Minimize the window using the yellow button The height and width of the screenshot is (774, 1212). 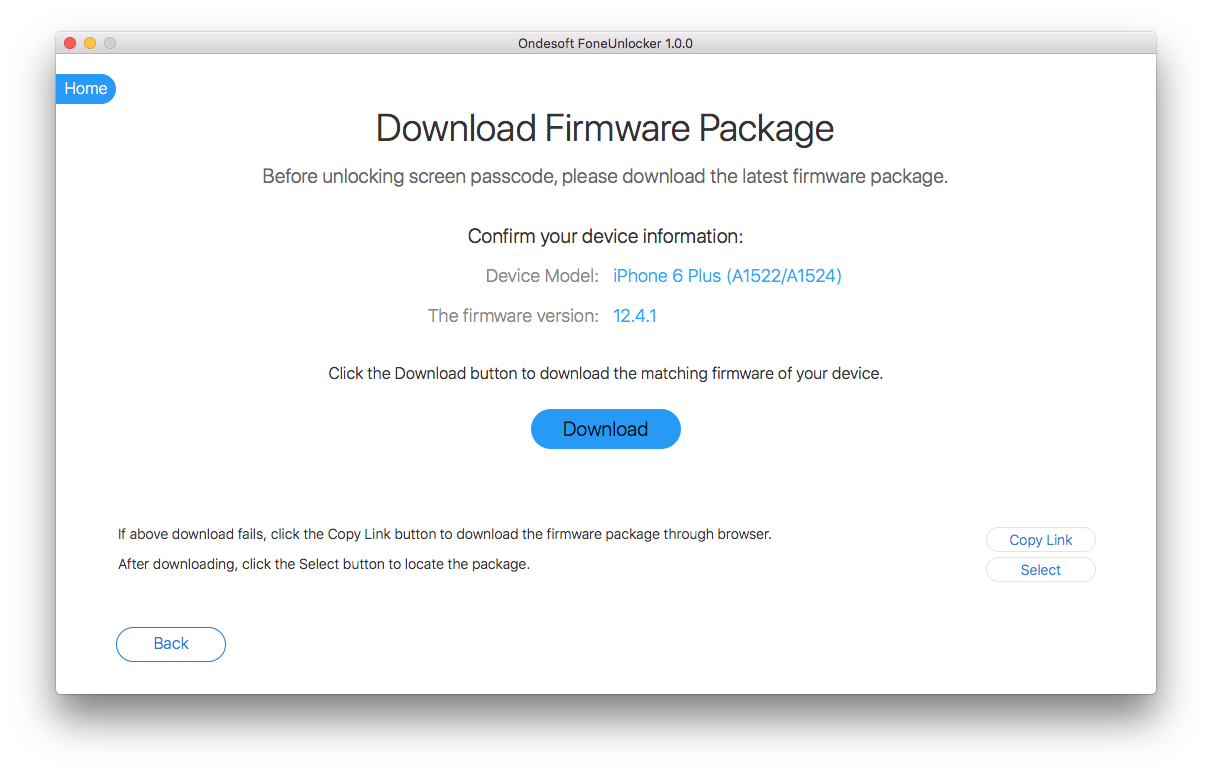click(x=90, y=43)
